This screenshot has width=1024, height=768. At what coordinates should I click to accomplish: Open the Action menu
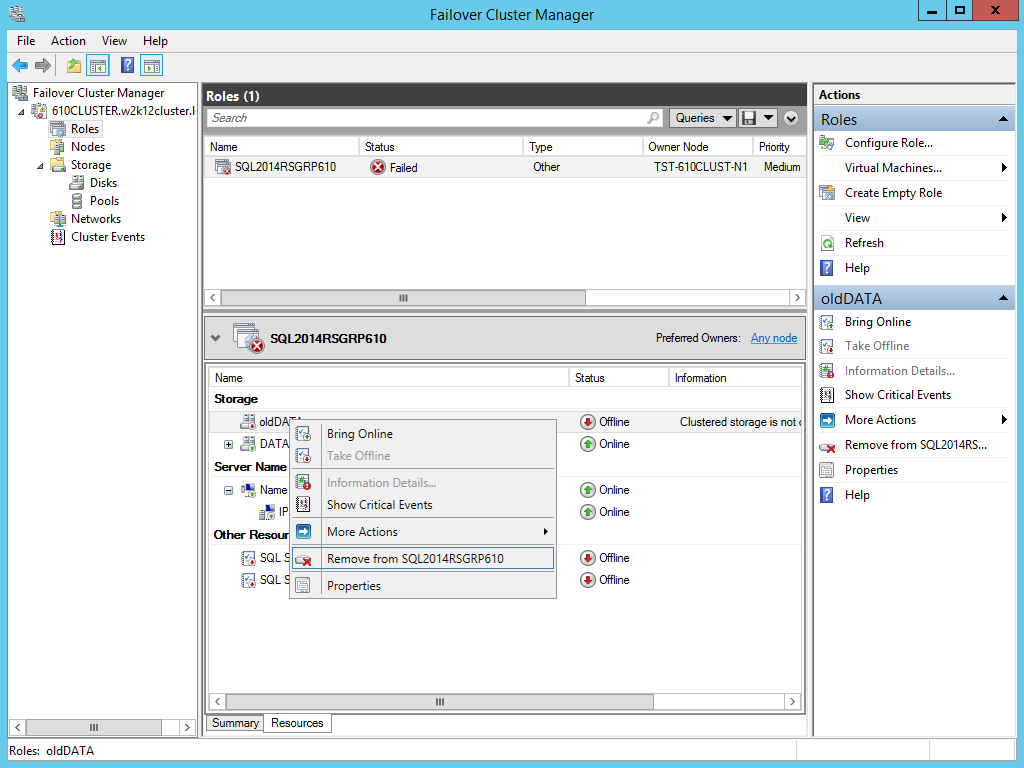tap(68, 41)
